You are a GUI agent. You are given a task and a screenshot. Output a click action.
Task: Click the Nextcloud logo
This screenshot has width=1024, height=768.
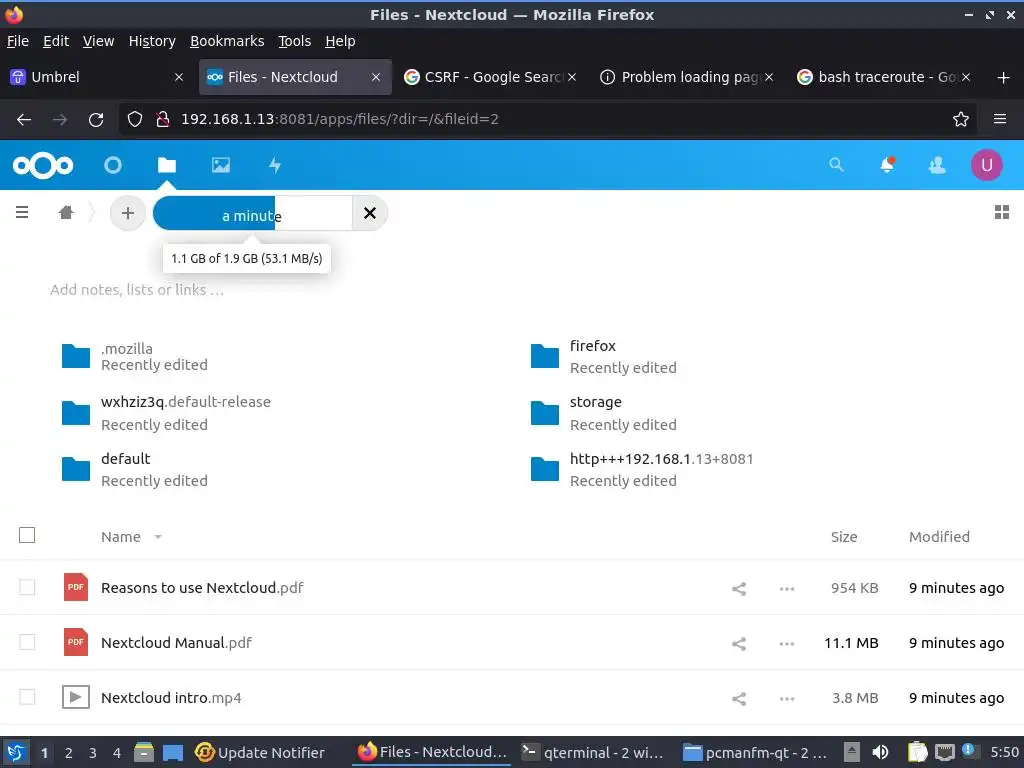(x=42, y=165)
